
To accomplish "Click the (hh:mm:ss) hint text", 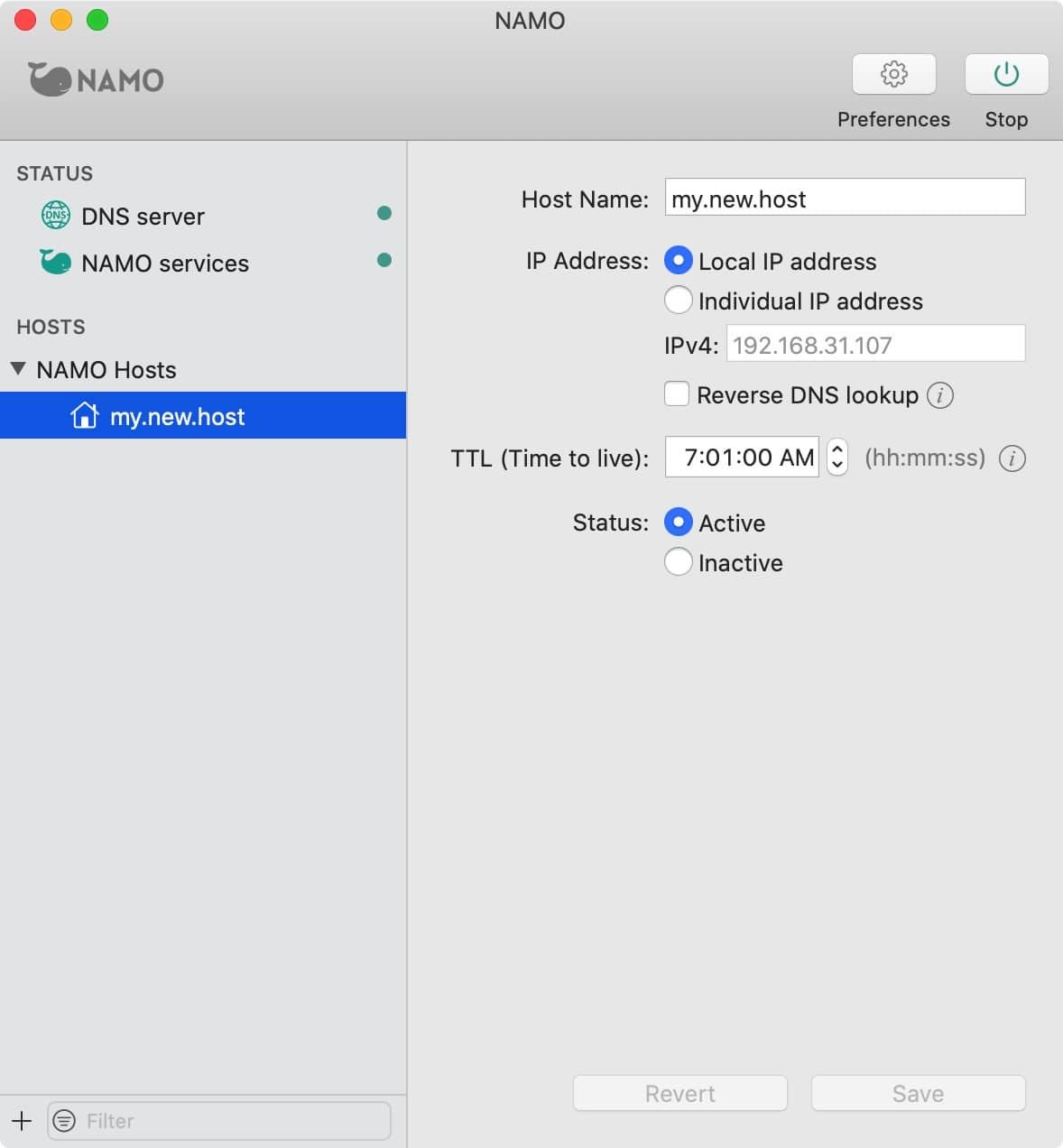I will [x=925, y=458].
